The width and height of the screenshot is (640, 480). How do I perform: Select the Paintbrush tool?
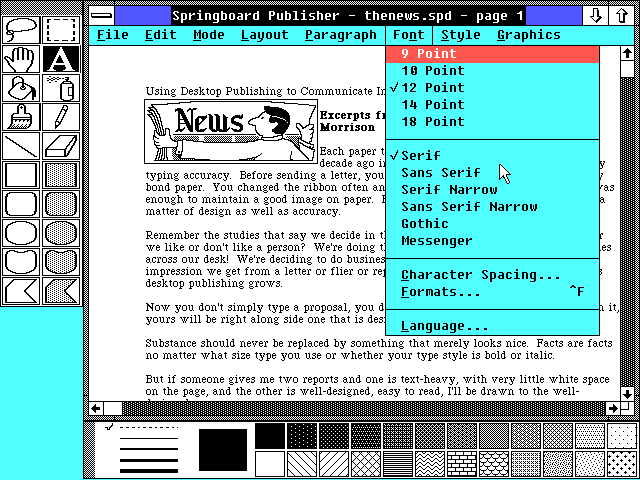(21, 117)
